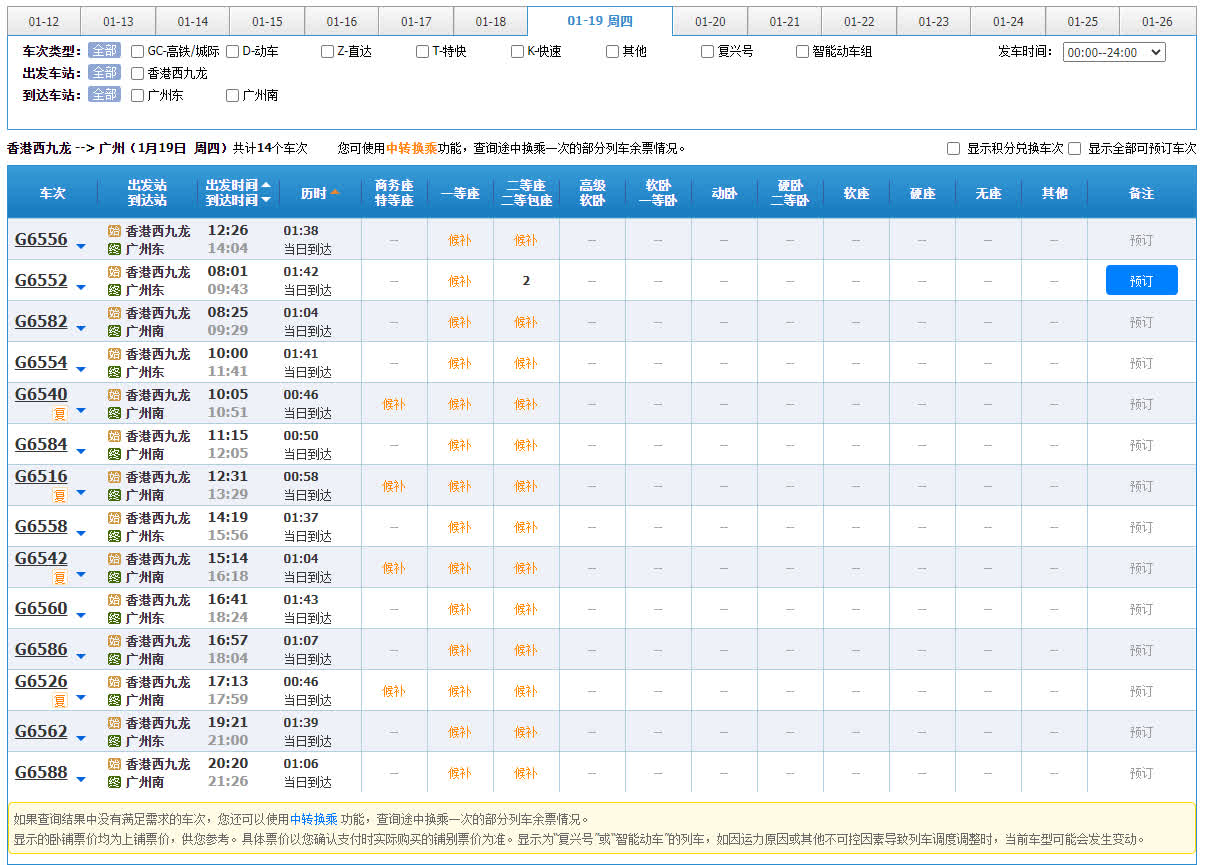Sort by duration using 历时 arrow

coord(335,192)
